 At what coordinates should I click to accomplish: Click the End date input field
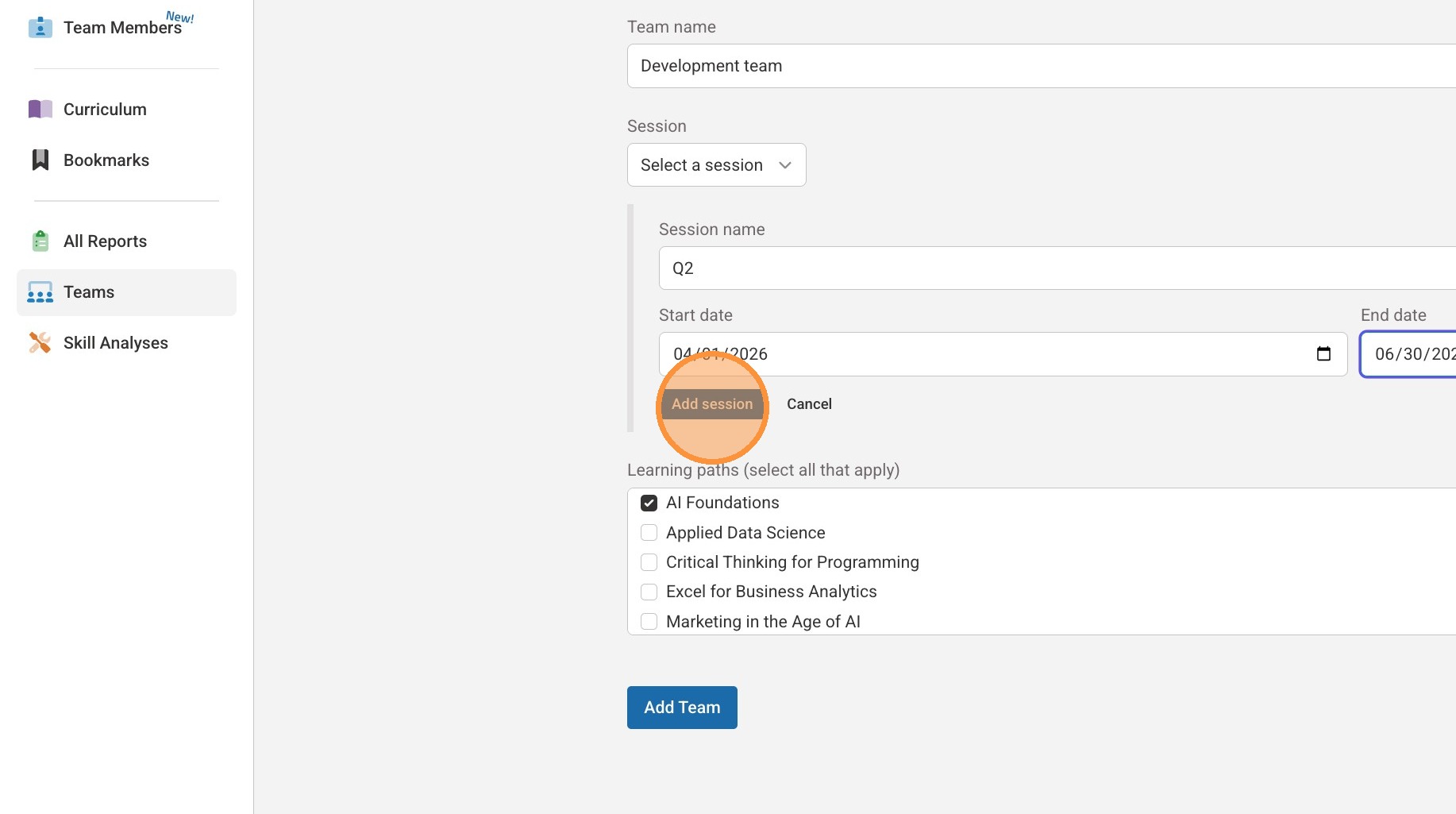coord(1409,354)
